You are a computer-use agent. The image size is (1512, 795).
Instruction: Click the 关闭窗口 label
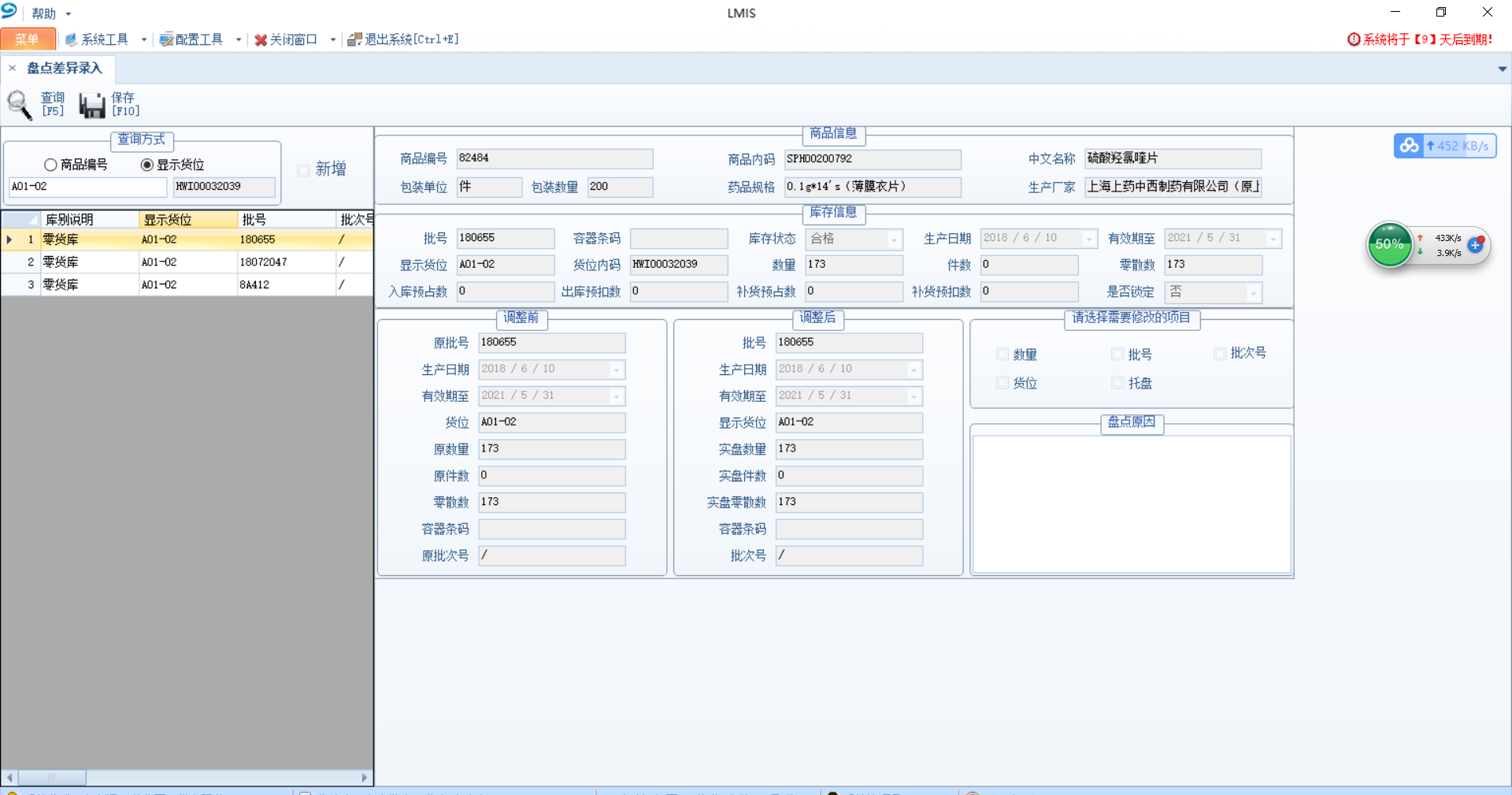(x=294, y=39)
